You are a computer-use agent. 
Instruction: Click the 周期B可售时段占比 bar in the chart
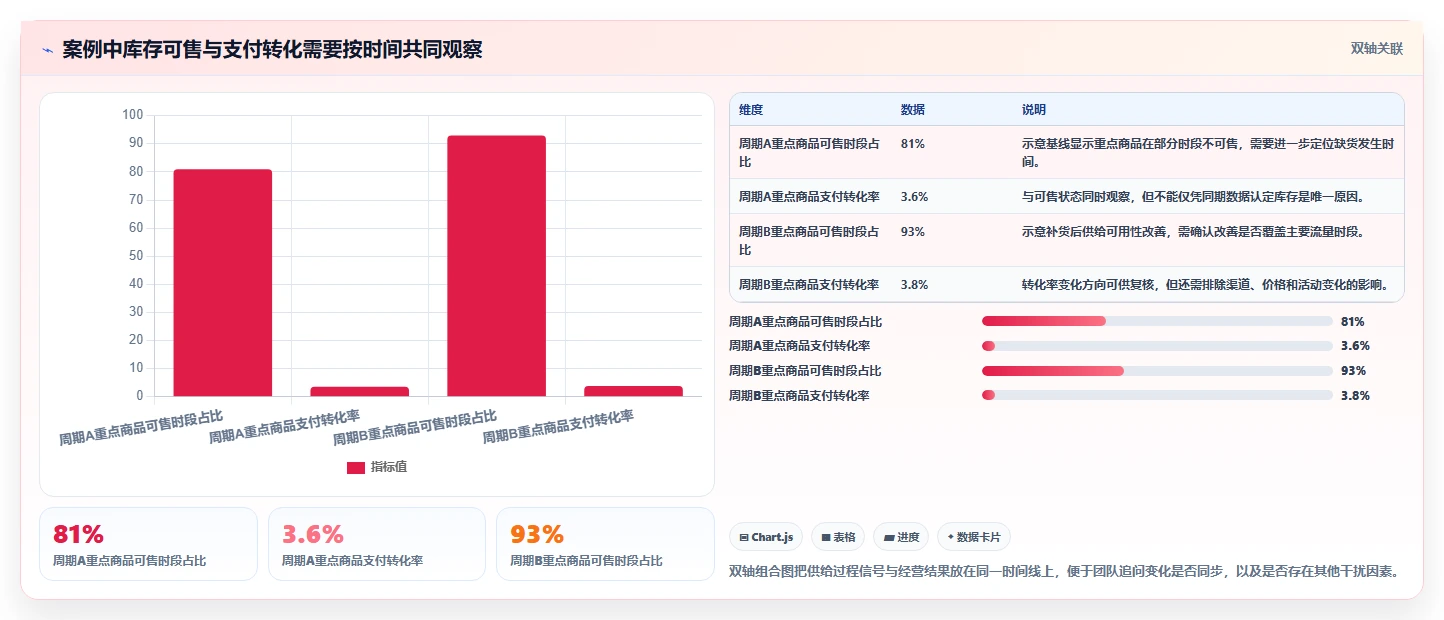coord(497,266)
